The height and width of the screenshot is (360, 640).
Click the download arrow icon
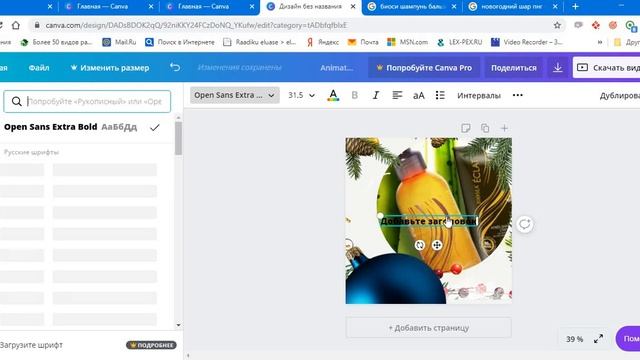[558, 68]
